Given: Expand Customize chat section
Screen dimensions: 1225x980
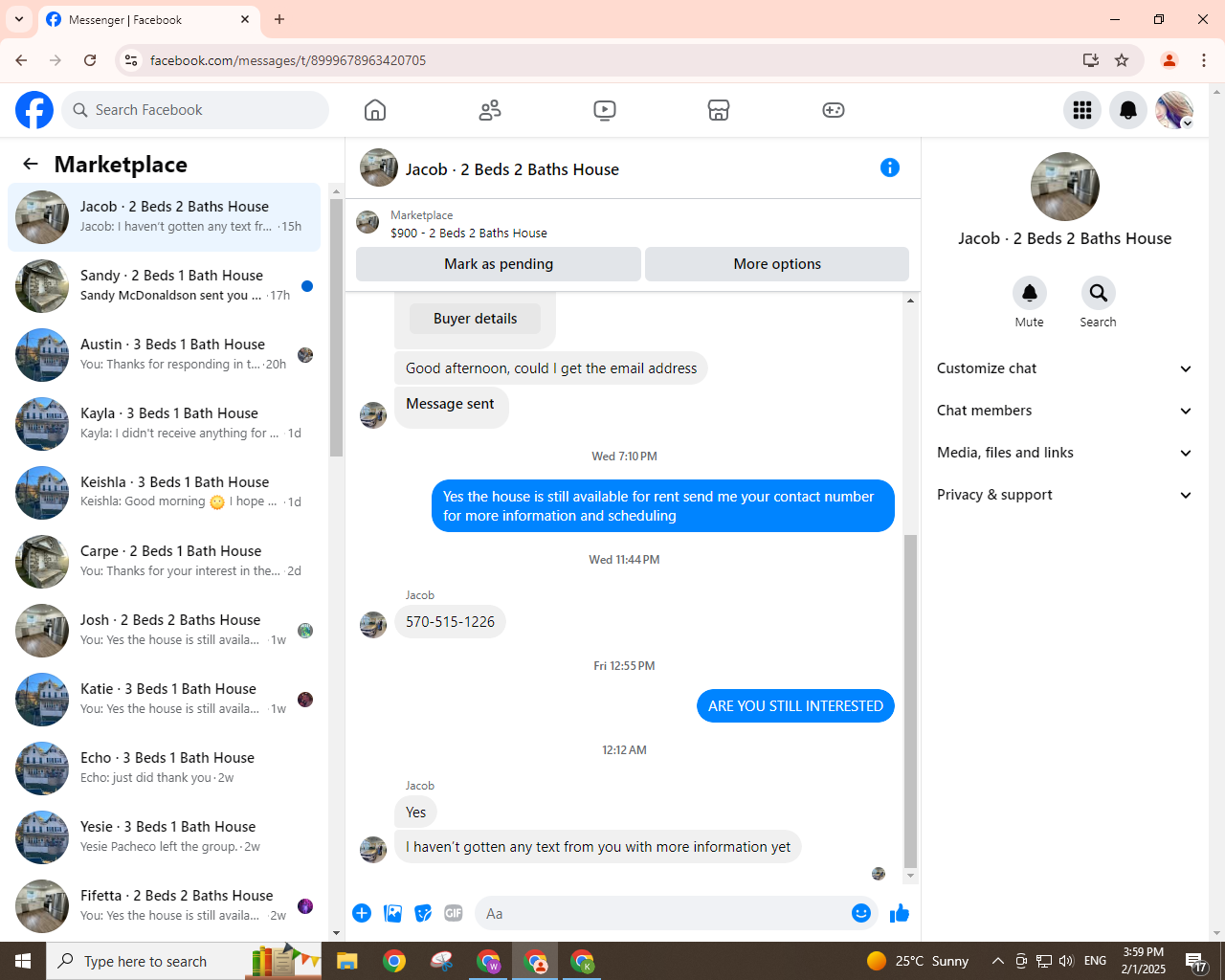Looking at the screenshot, I should pos(1064,368).
